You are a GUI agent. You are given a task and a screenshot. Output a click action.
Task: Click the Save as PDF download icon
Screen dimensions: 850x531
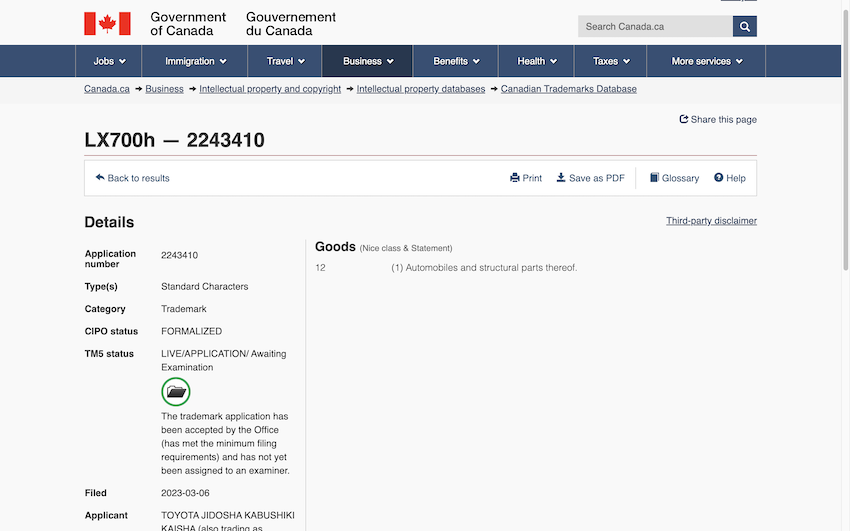coord(561,178)
